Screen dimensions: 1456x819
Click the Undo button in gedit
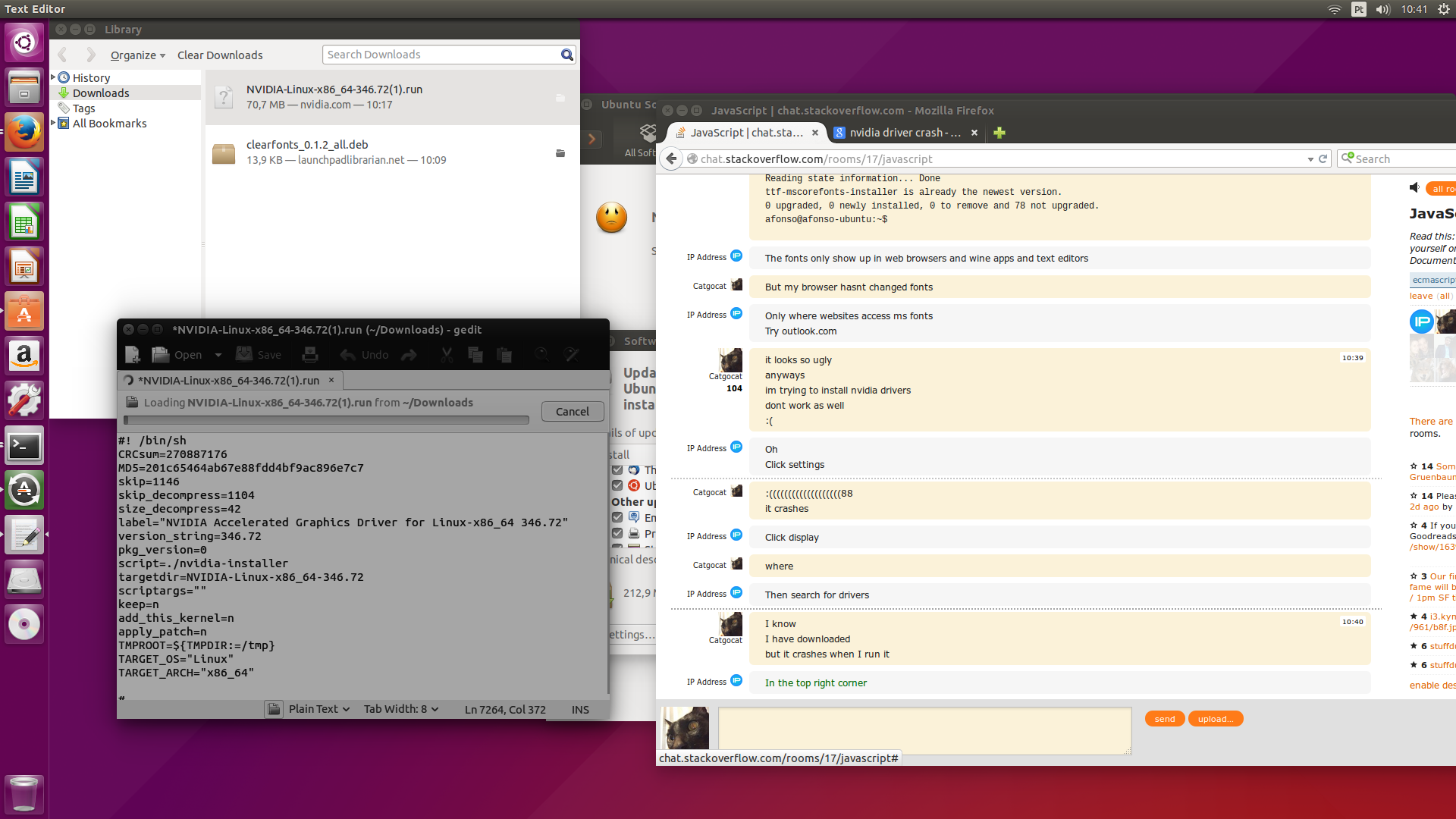365,354
